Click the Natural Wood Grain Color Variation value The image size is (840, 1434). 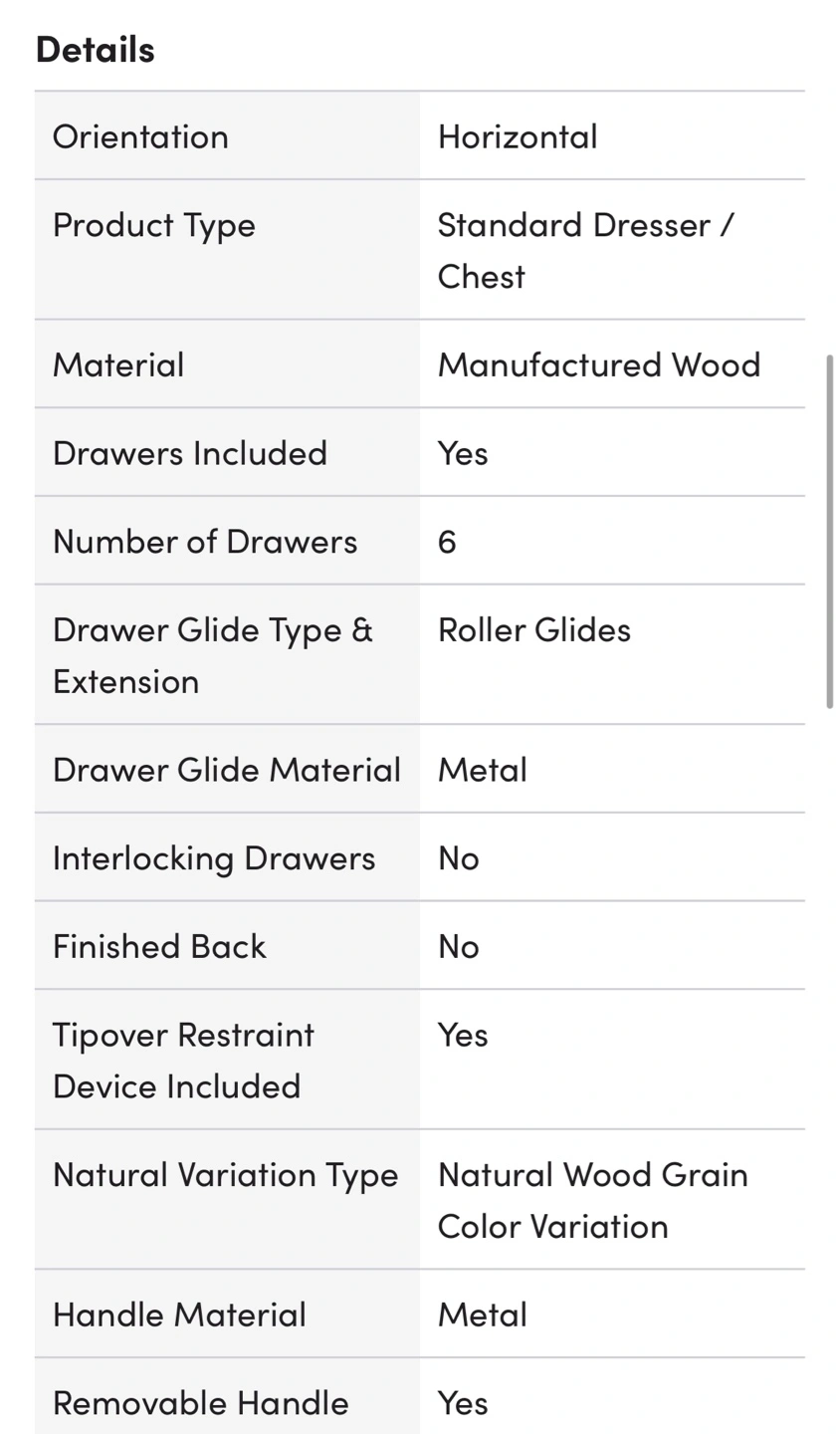click(593, 1200)
